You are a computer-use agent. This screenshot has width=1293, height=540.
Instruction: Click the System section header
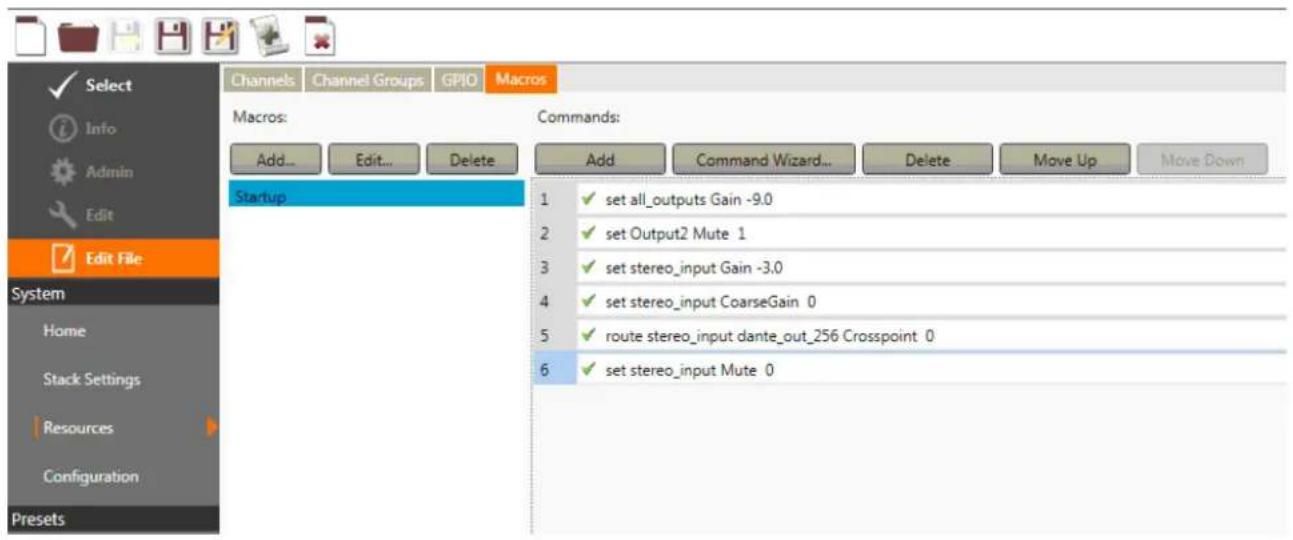pyautogui.click(x=113, y=294)
